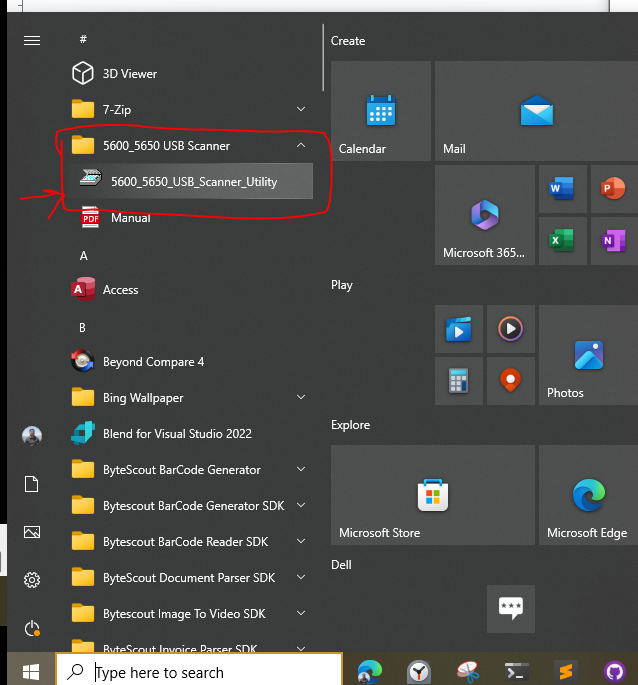Open the Mail tile
Screen dimensions: 638x685
536,111
